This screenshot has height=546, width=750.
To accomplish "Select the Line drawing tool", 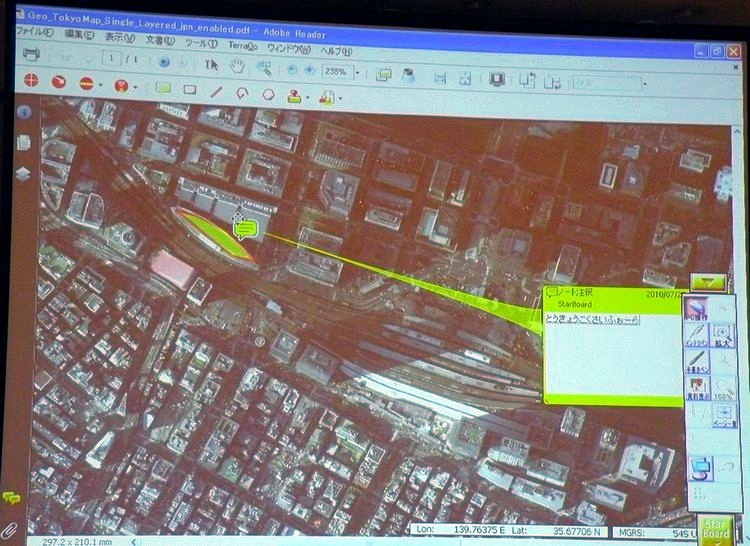I will [x=217, y=91].
